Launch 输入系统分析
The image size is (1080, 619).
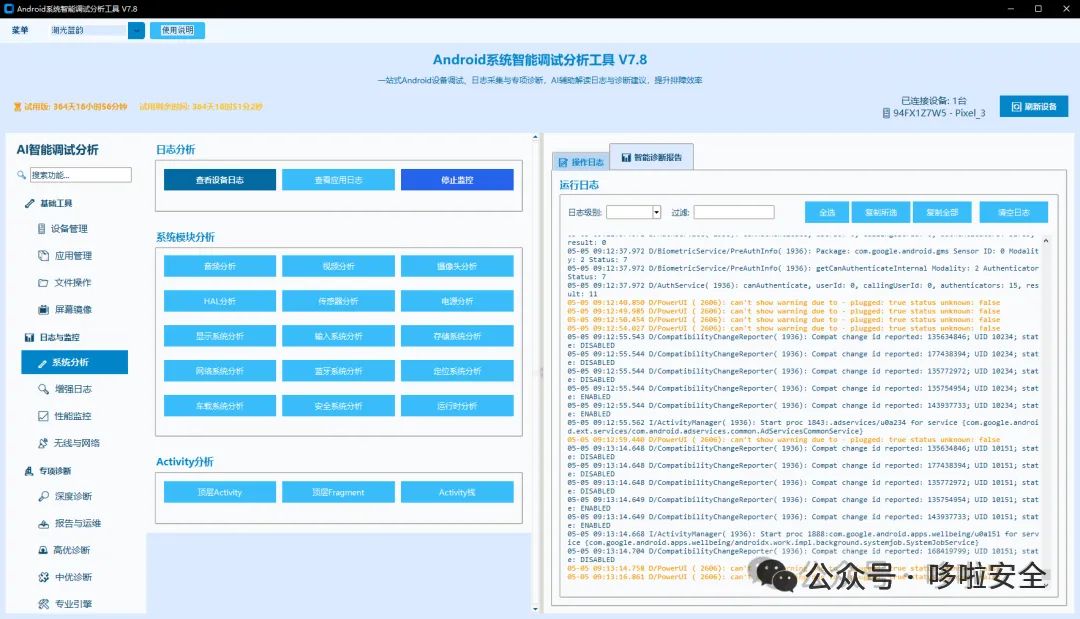(338, 336)
